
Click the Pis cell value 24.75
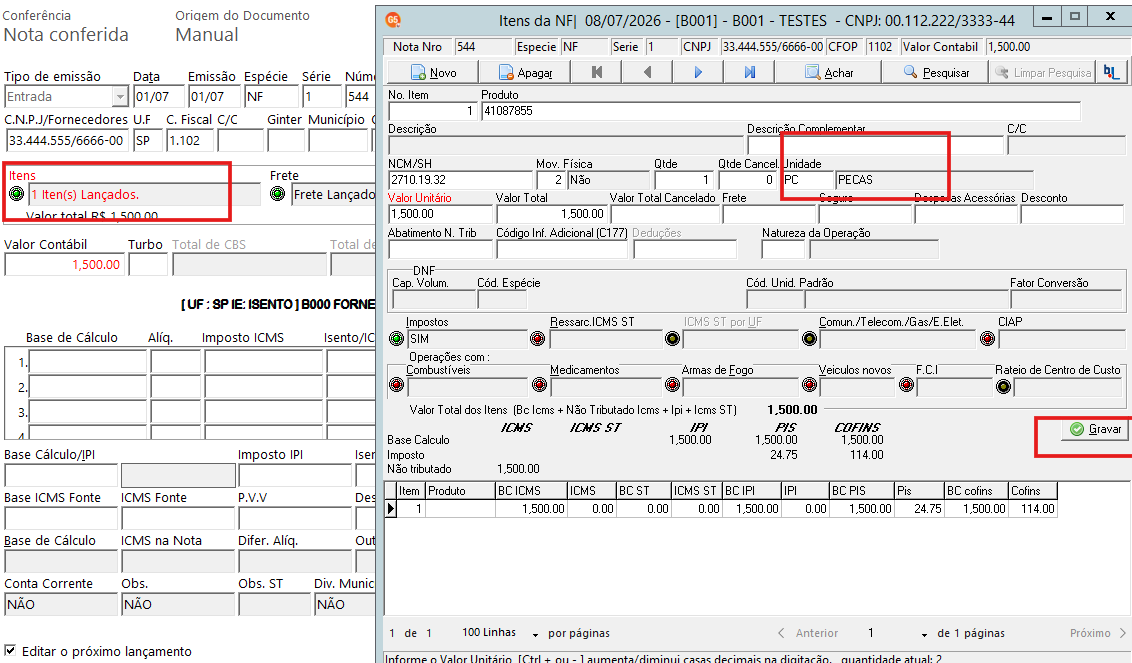pos(919,509)
